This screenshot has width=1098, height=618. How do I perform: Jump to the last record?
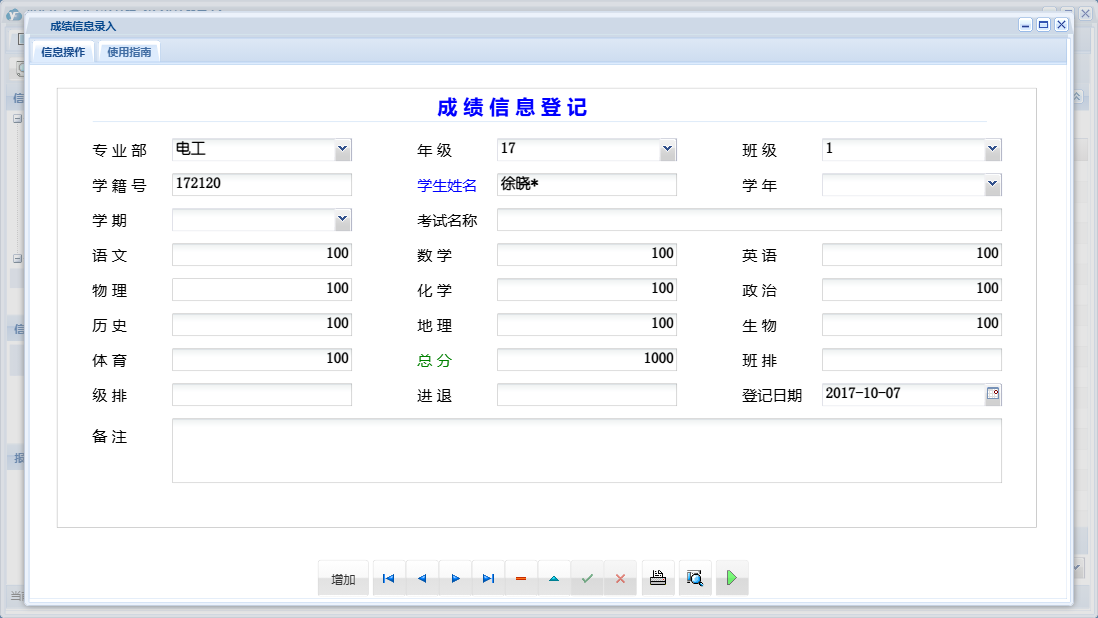point(487,578)
